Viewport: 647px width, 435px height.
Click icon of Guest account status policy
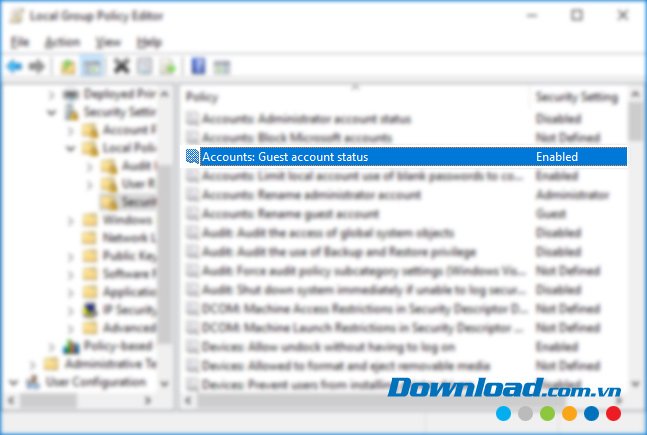[192, 156]
